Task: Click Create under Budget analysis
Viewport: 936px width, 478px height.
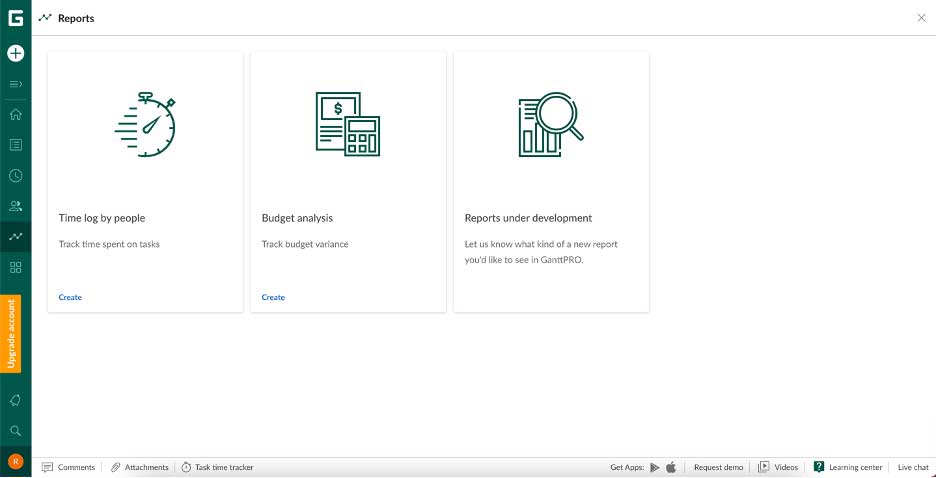Action: [273, 297]
